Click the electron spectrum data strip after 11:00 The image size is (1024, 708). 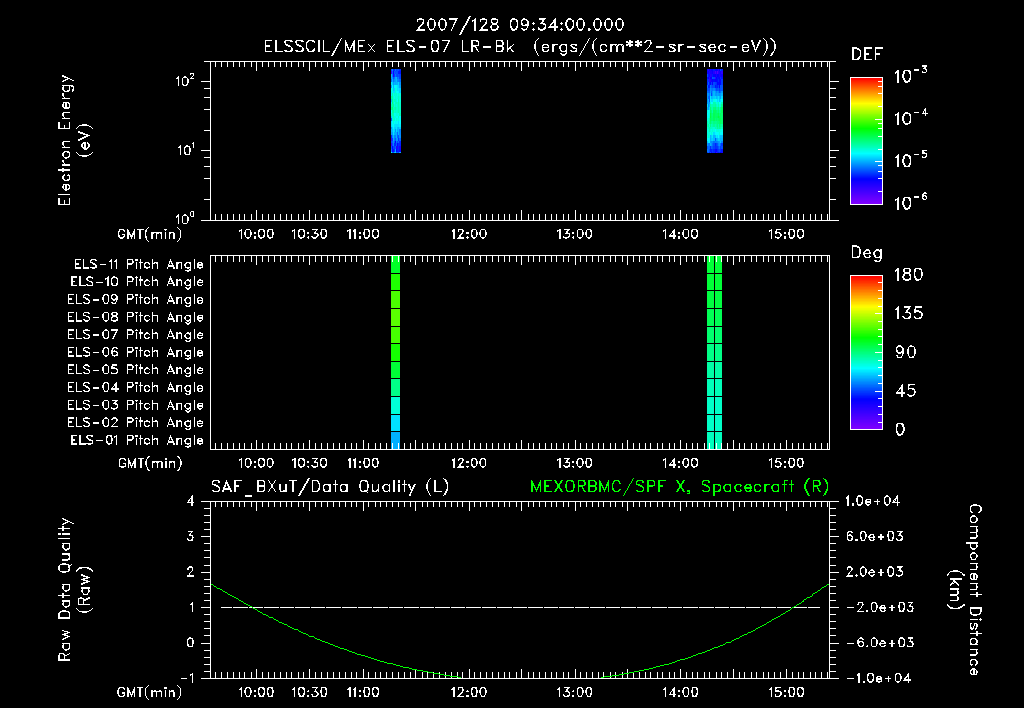pos(396,111)
